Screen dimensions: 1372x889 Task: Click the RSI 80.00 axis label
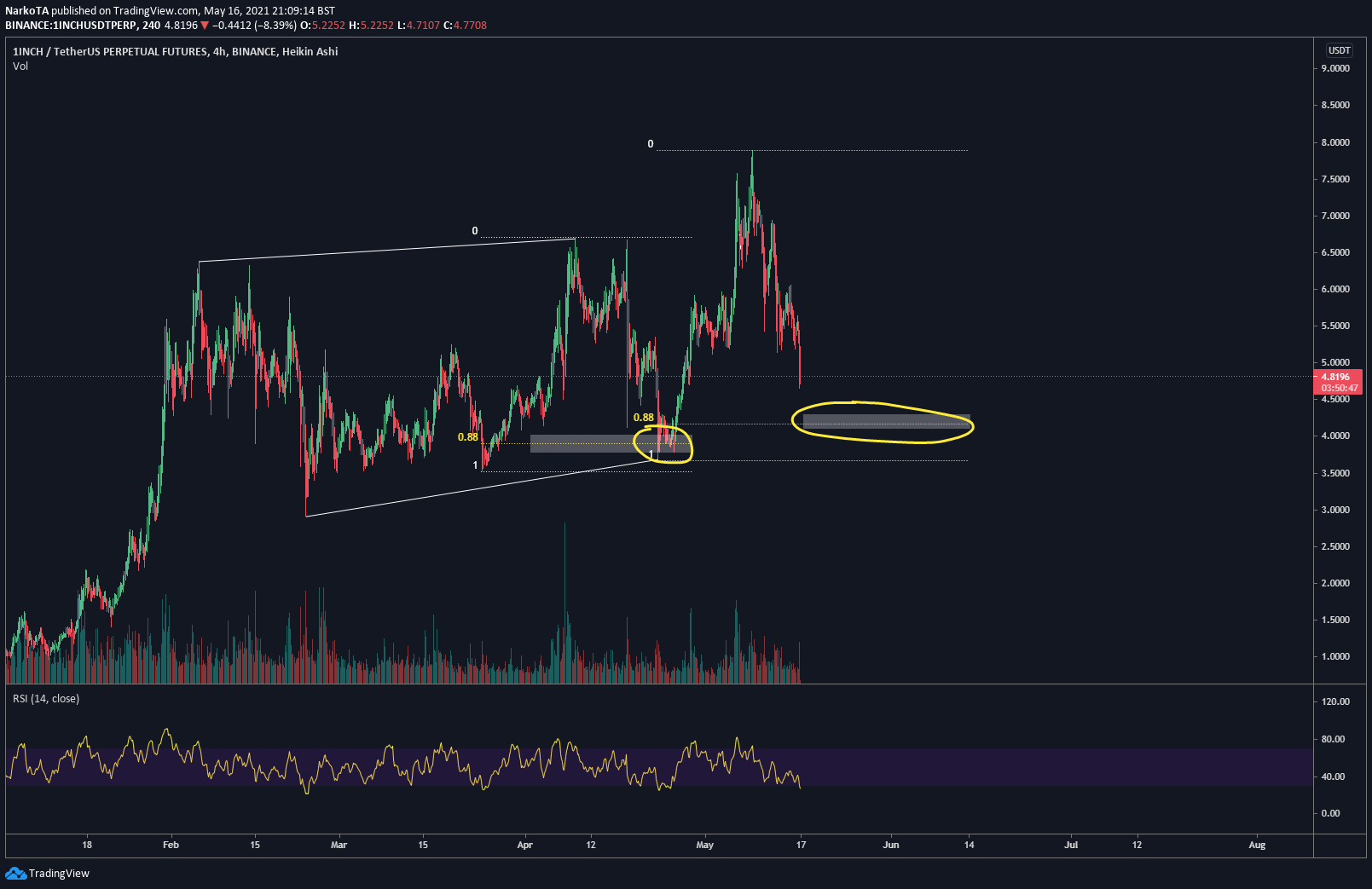tap(1333, 739)
